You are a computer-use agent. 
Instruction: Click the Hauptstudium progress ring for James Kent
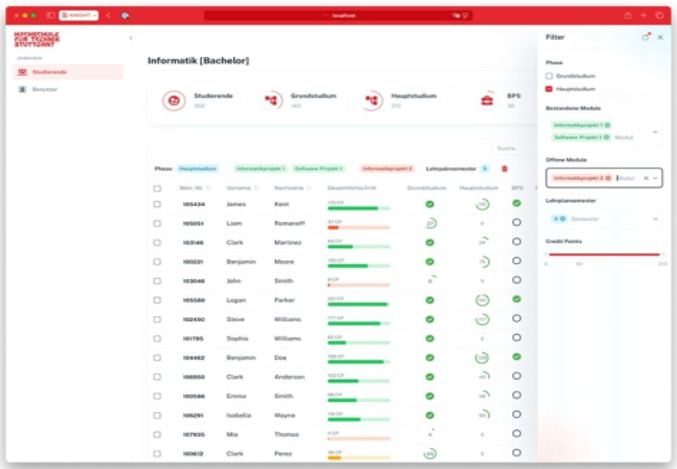[x=482, y=204]
